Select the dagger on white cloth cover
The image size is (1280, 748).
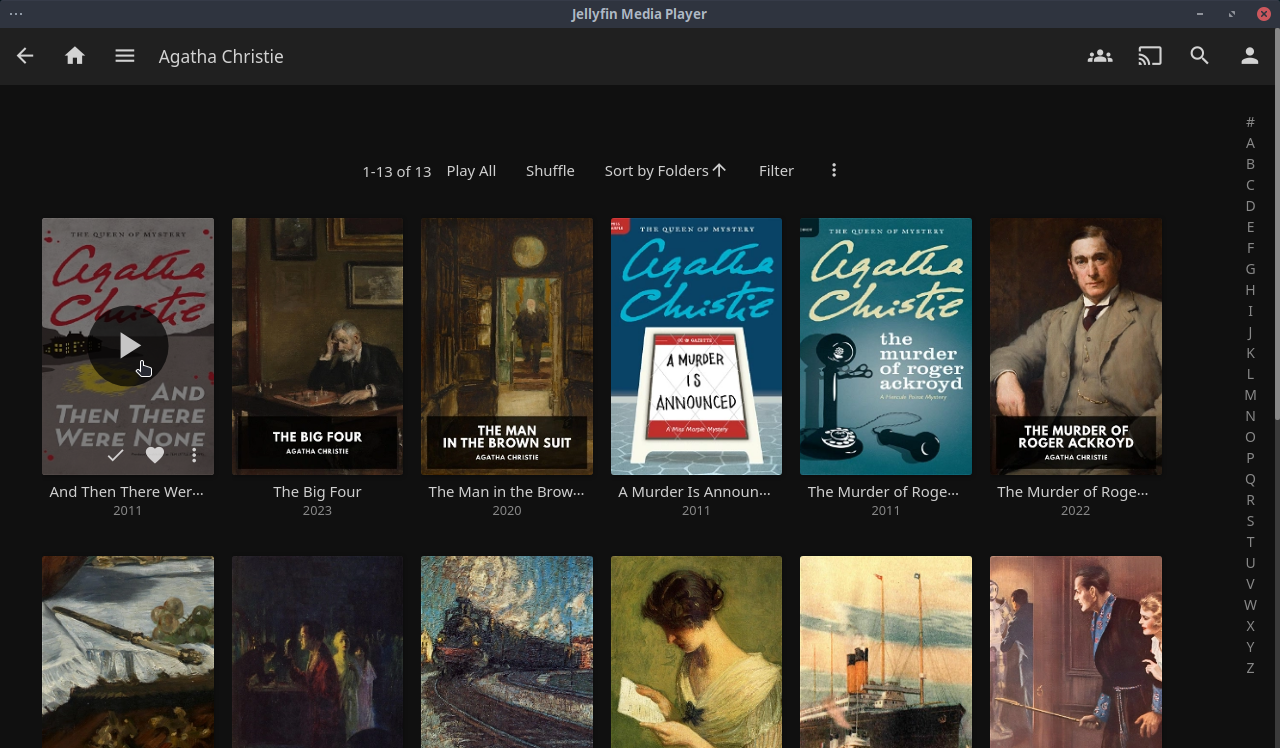coord(128,652)
